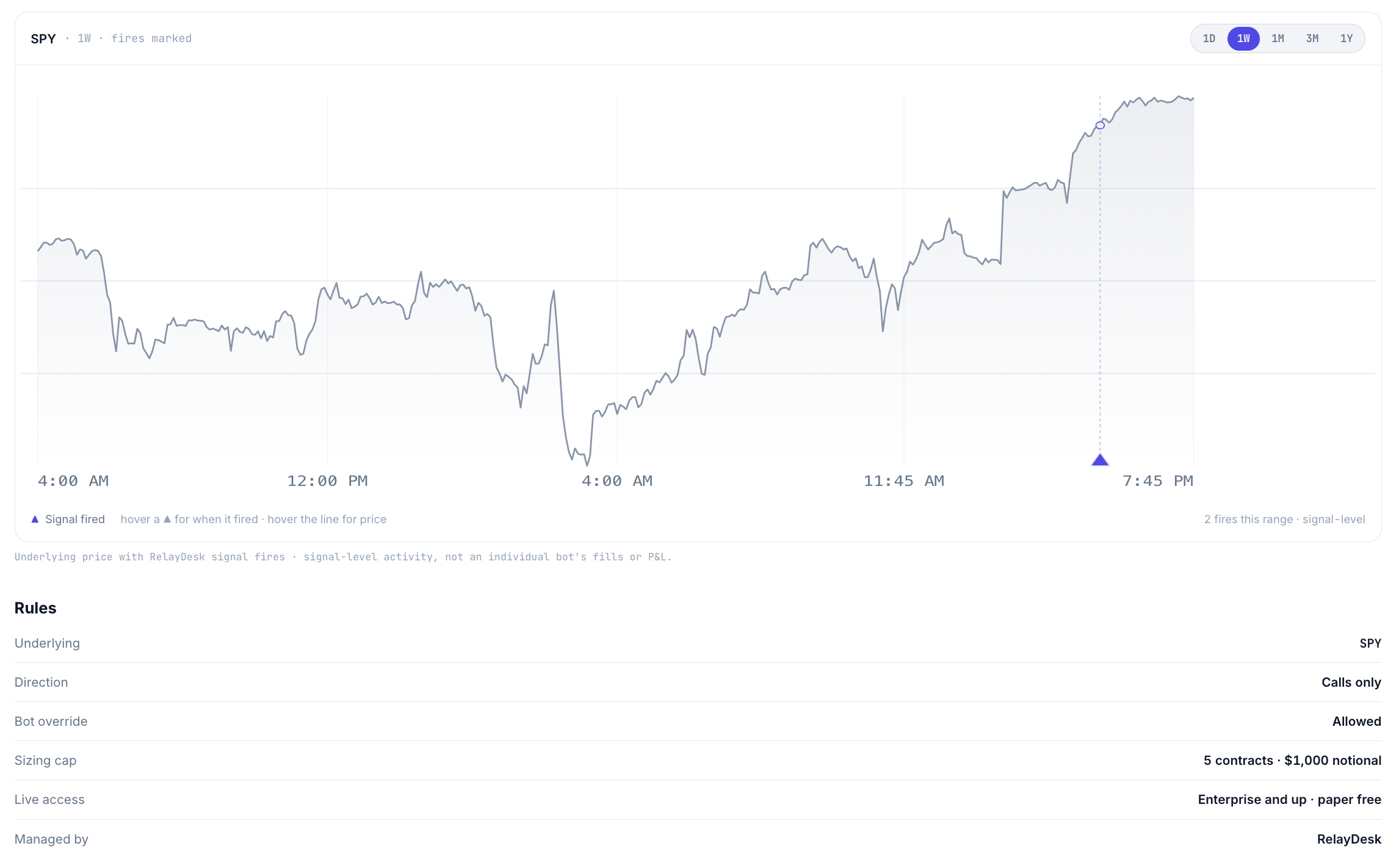
Task: Click the gray triangle in the hover hint
Action: tap(167, 519)
